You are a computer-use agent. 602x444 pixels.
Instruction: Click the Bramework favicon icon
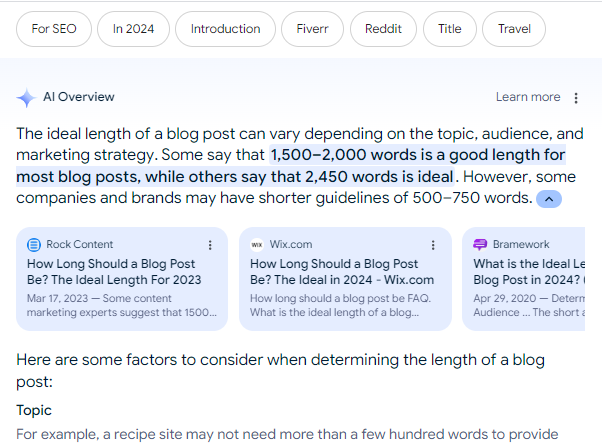coord(480,244)
